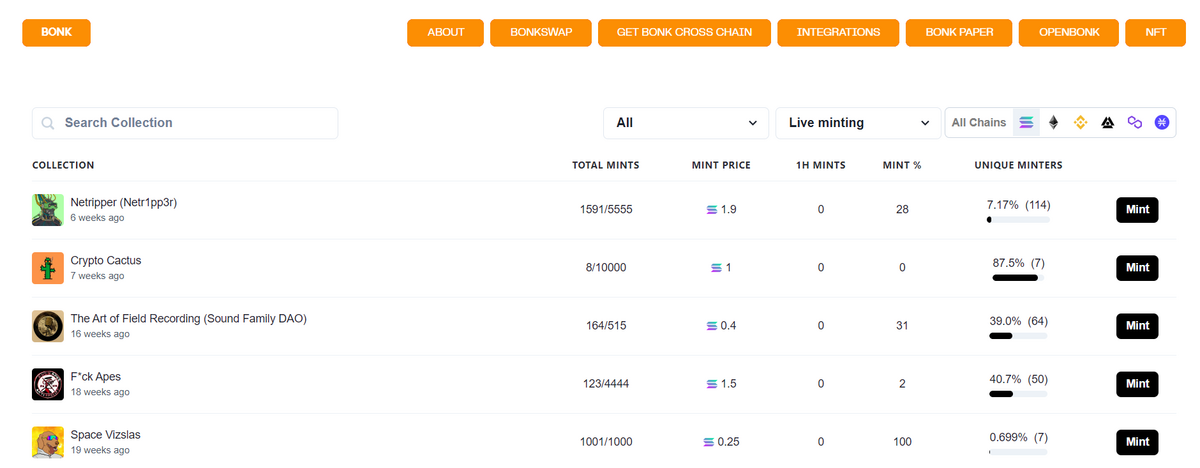Open The Art of Field Recording name
The height and width of the screenshot is (468, 1200).
pos(188,318)
